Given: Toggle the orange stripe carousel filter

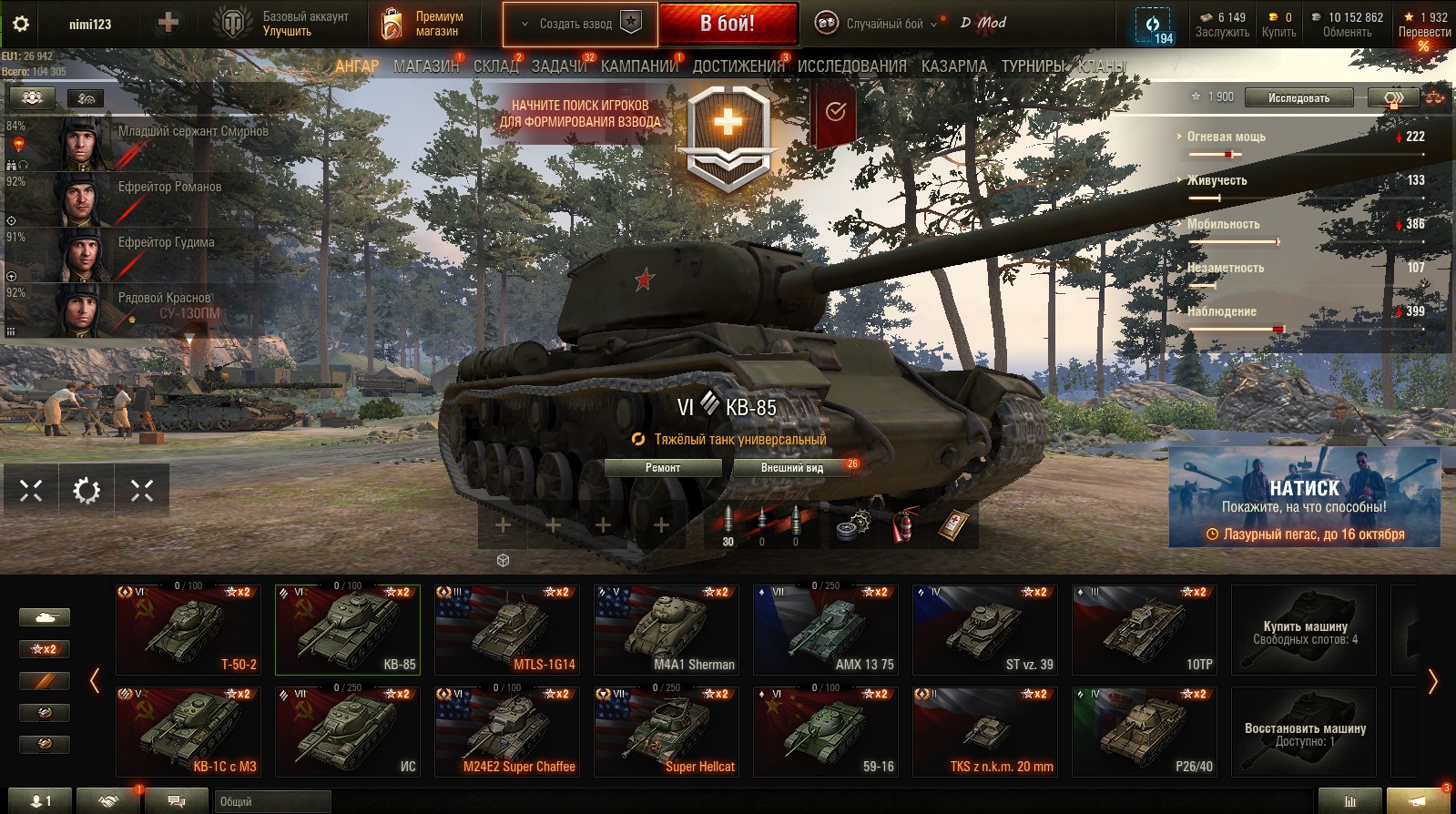Looking at the screenshot, I should click(x=44, y=681).
